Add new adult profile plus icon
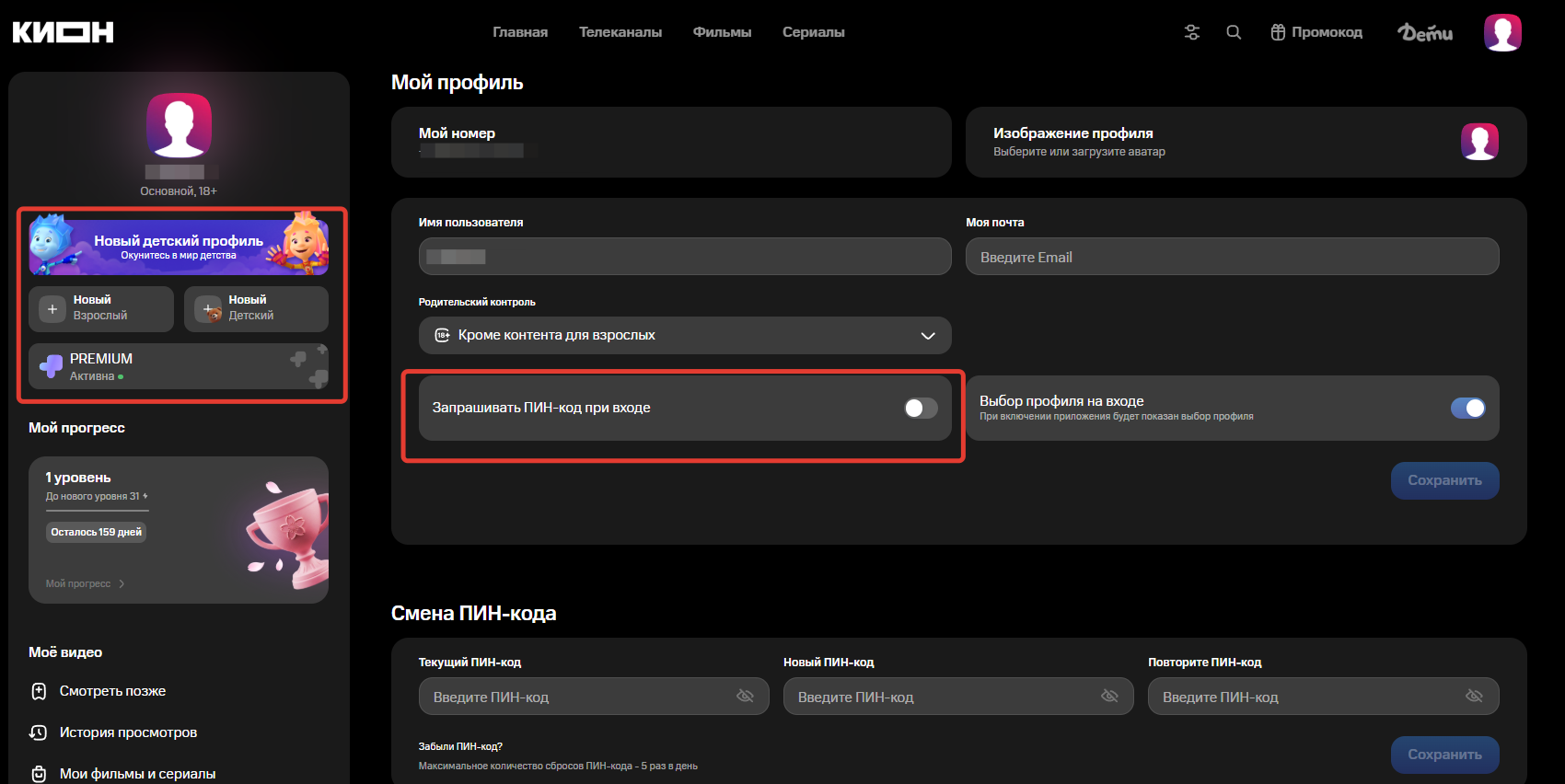The height and width of the screenshot is (784, 1565). pos(52,309)
